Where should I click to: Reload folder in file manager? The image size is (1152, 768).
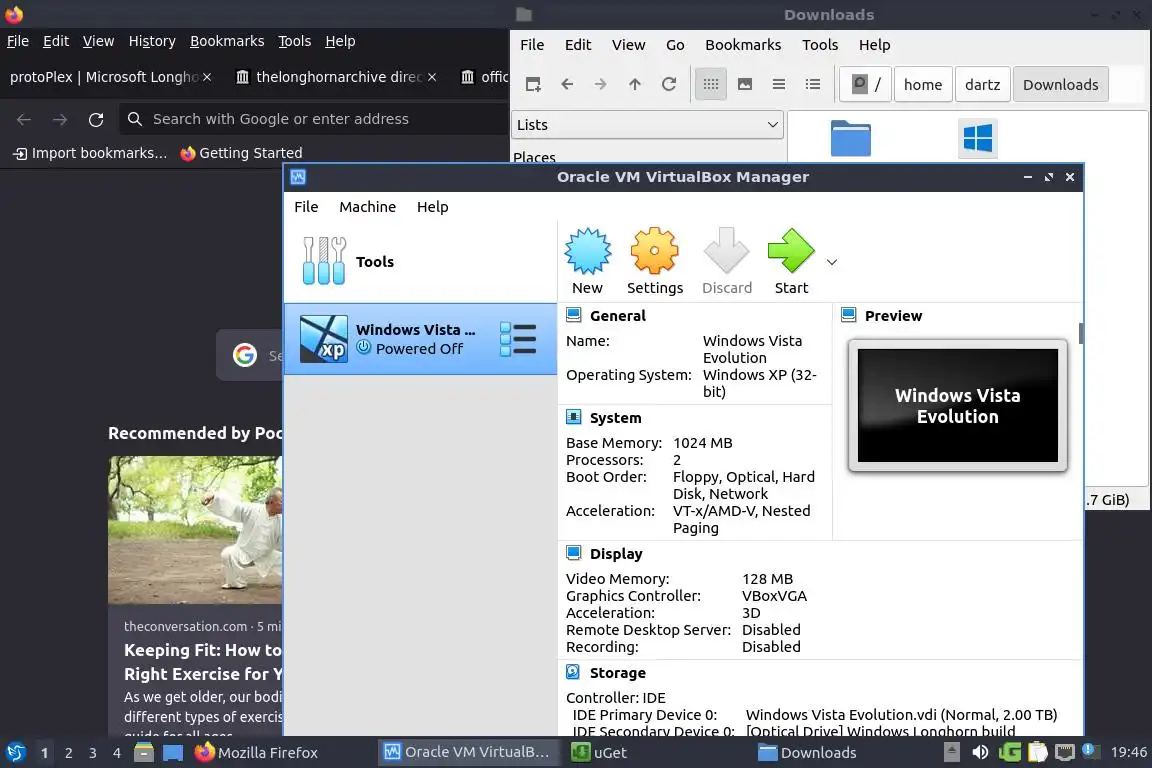pos(669,85)
